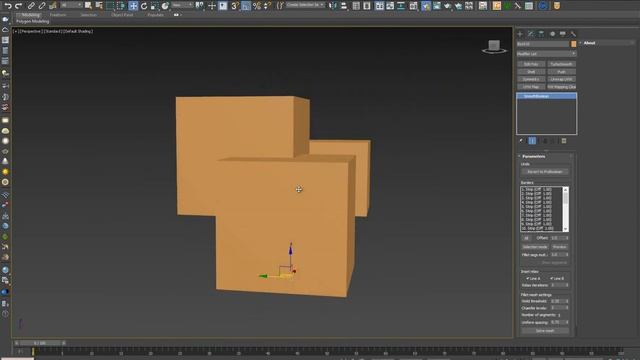Open Mirror tool
Viewport: 640px width, 360px height.
point(333,6)
